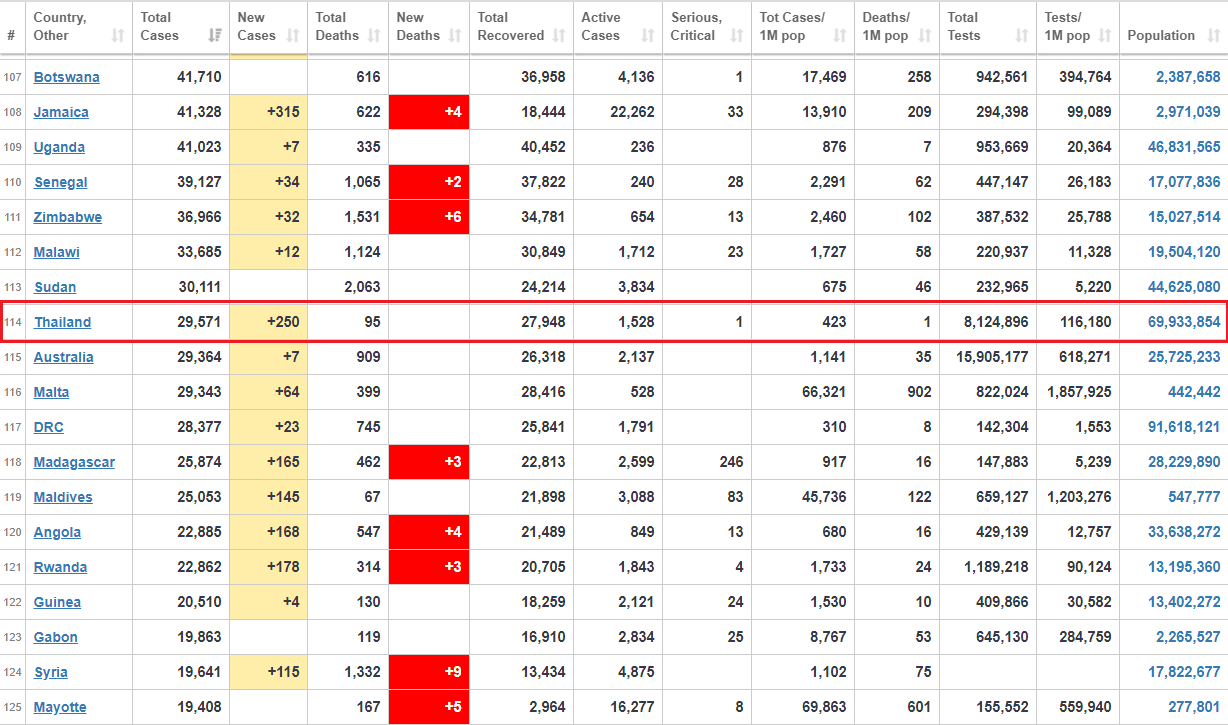Image resolution: width=1228 pixels, height=725 pixels.
Task: Click Thailand's yellow New Cases cell
Action: (x=269, y=322)
